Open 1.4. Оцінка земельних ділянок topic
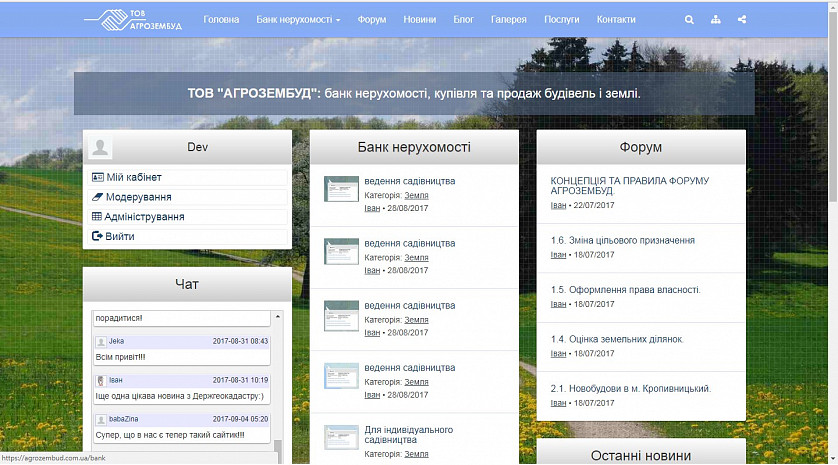The height and width of the screenshot is (465, 838). (617, 339)
